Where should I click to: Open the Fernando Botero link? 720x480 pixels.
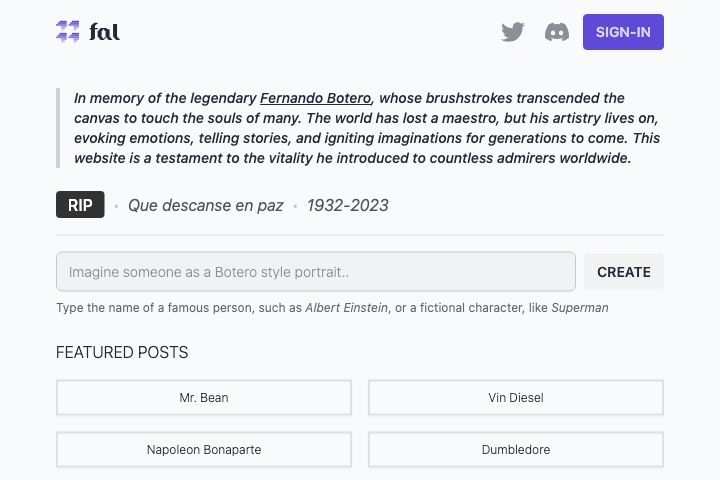[315, 98]
